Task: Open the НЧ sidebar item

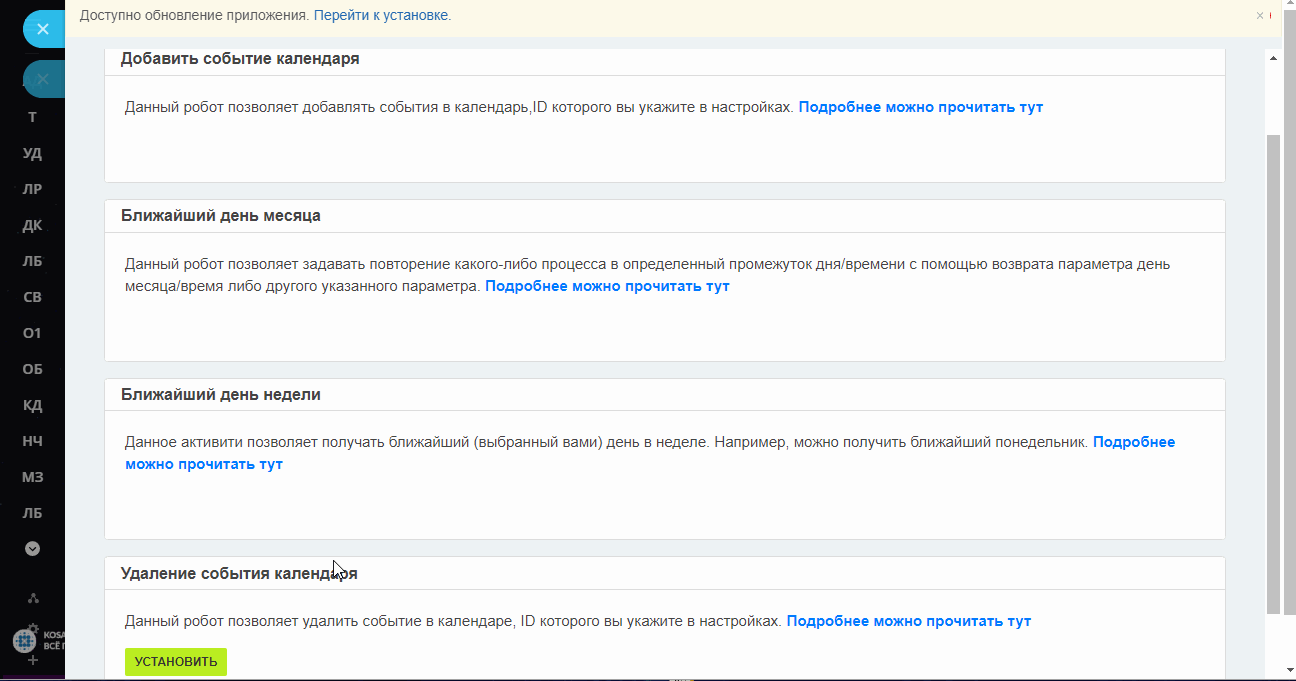Action: (32, 441)
